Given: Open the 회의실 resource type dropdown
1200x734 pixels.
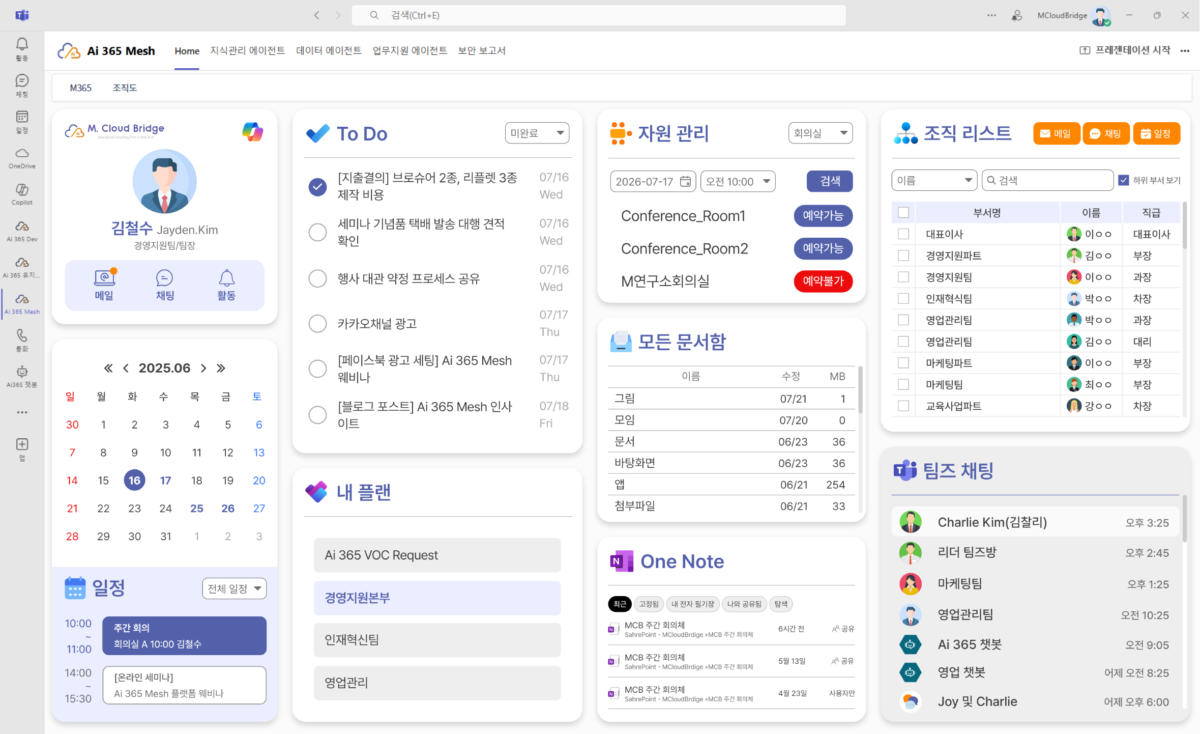Looking at the screenshot, I should click(x=820, y=133).
